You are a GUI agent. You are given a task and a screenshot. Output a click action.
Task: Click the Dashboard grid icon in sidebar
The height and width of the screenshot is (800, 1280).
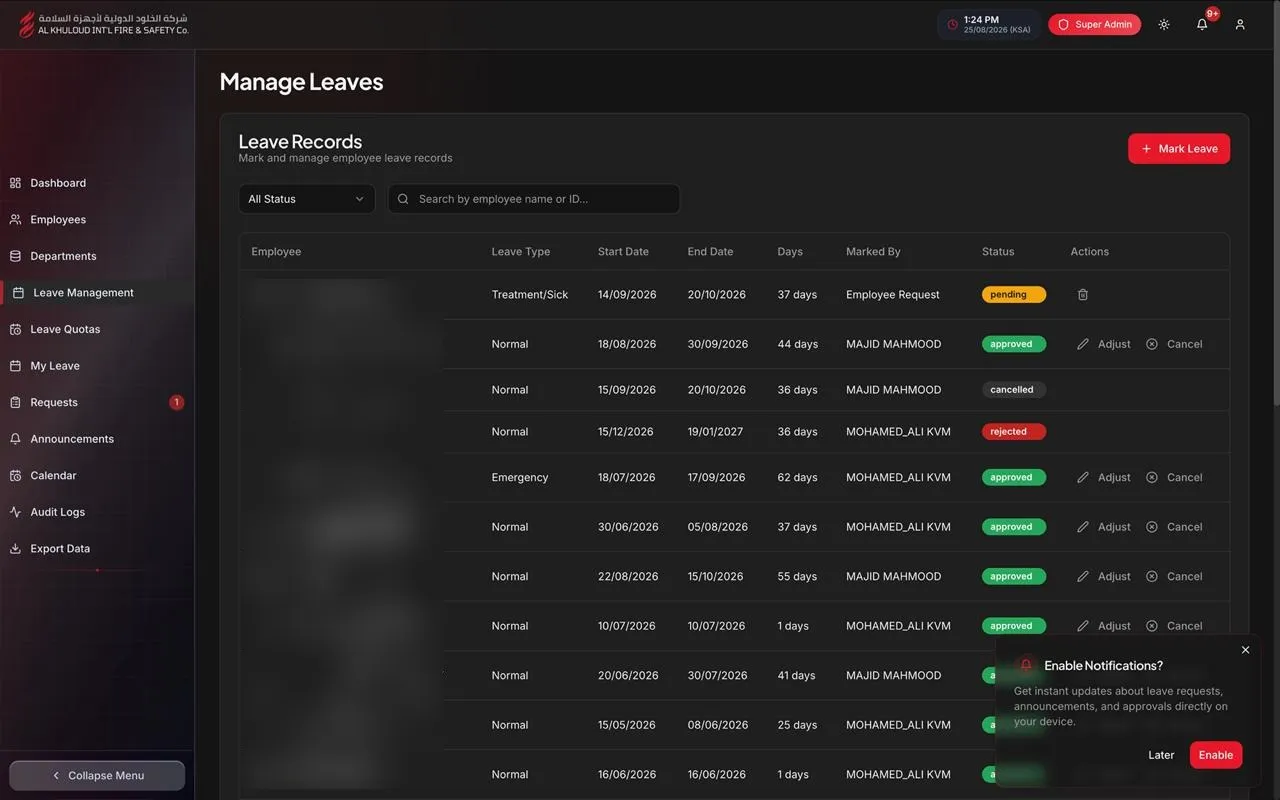click(15, 183)
